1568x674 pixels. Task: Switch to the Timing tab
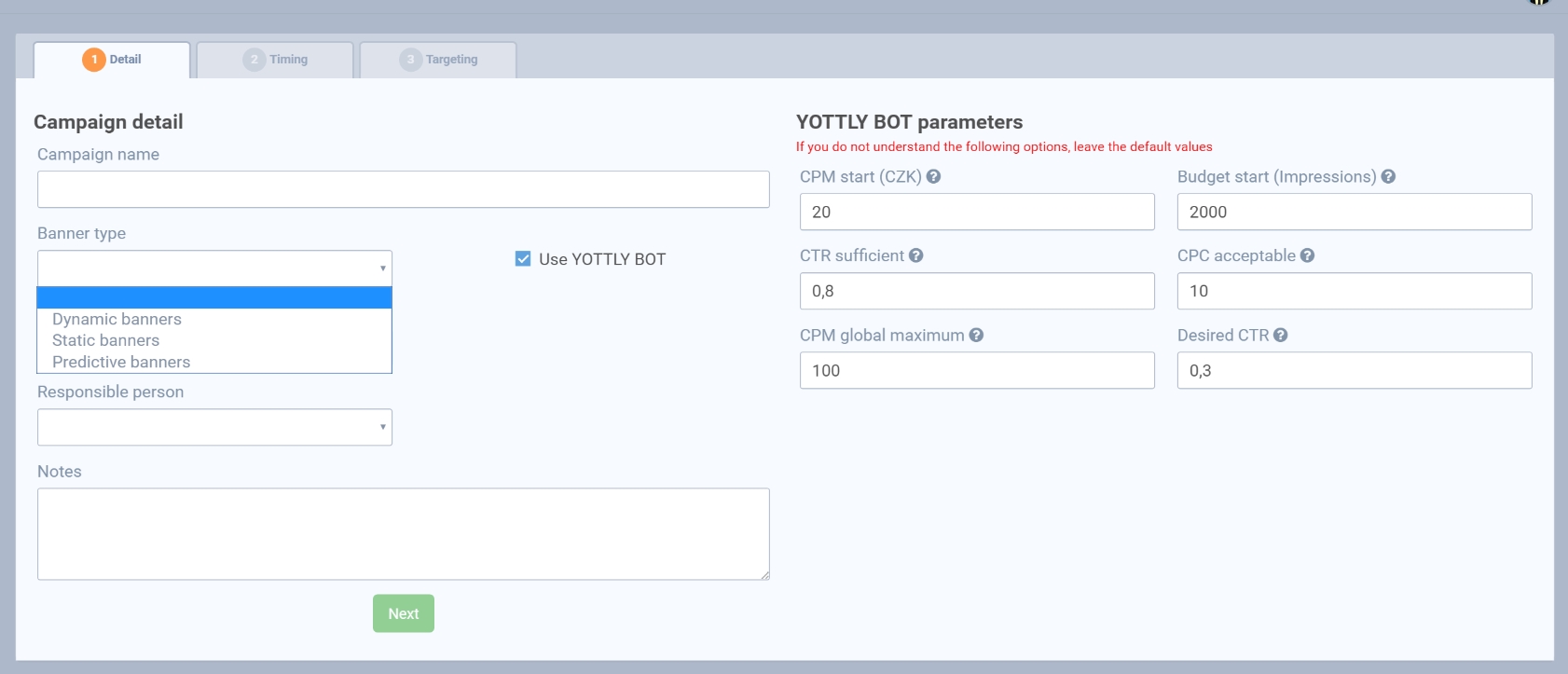click(275, 60)
